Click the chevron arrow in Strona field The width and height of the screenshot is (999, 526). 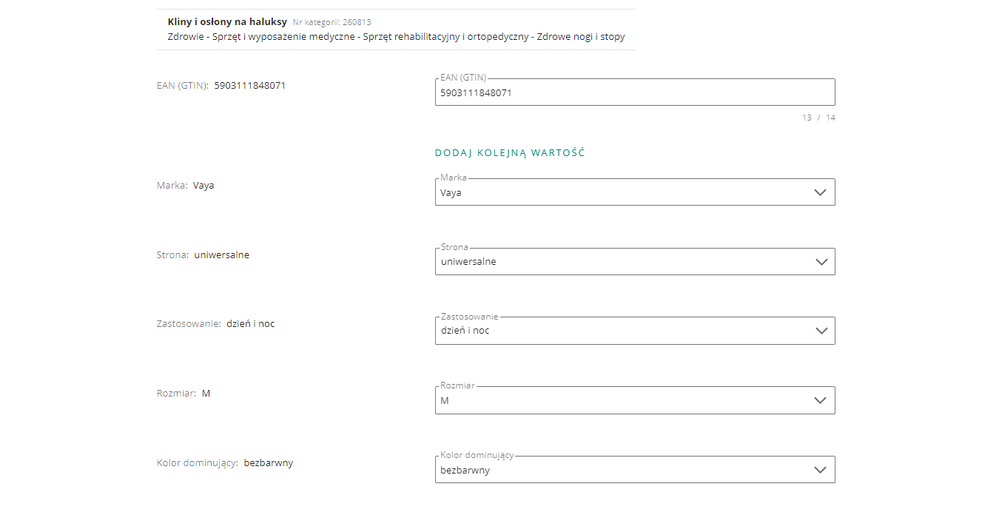tap(821, 262)
